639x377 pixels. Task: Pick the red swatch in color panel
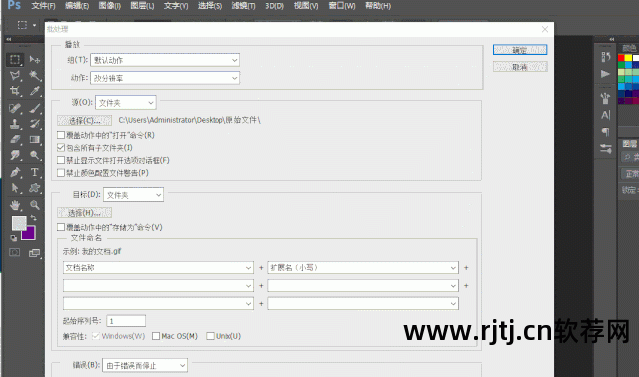pos(621,58)
